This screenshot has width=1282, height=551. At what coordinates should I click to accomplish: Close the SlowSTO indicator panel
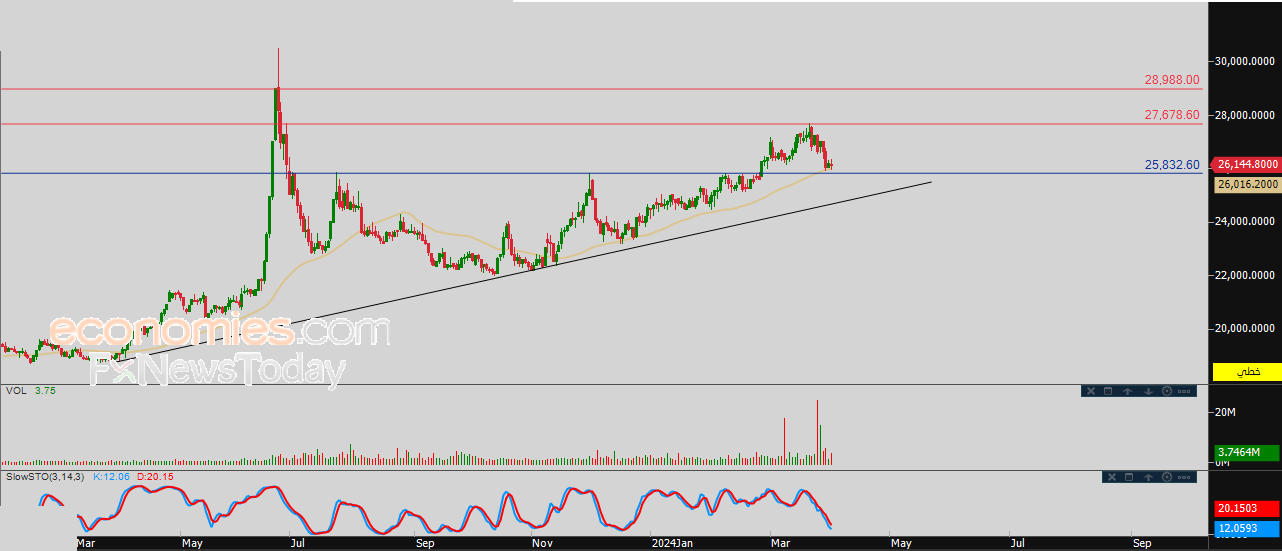point(1112,477)
